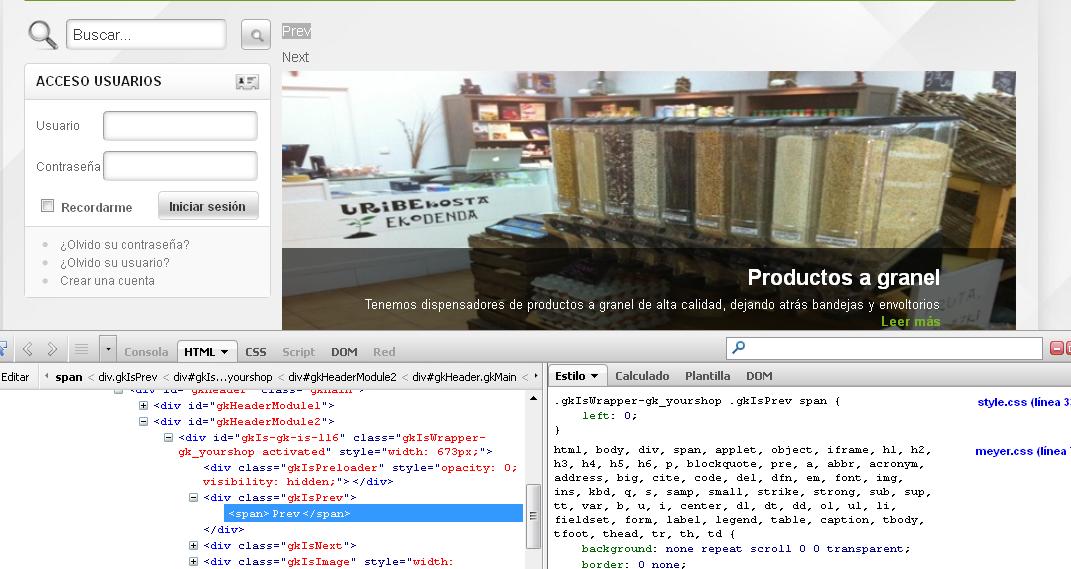Click the .gkIsPrev span selector rule
This screenshot has height=569, width=1071.
tap(698, 401)
